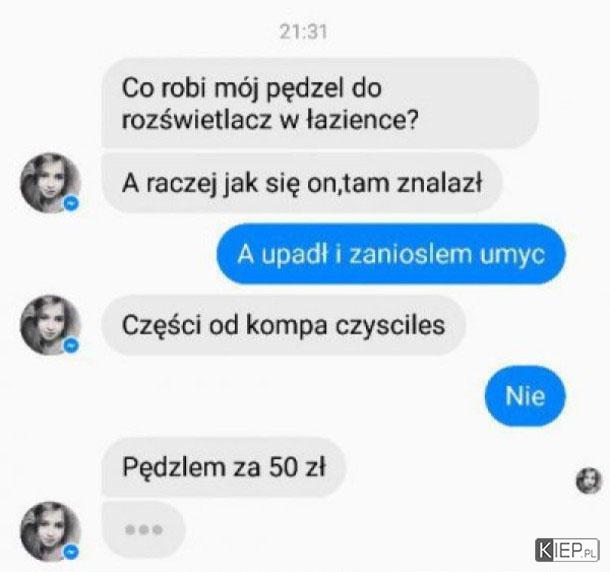Image resolution: width=610 pixels, height=572 pixels.
Task: Tap the typing indicator dots bubble
Action: [x=143, y=530]
